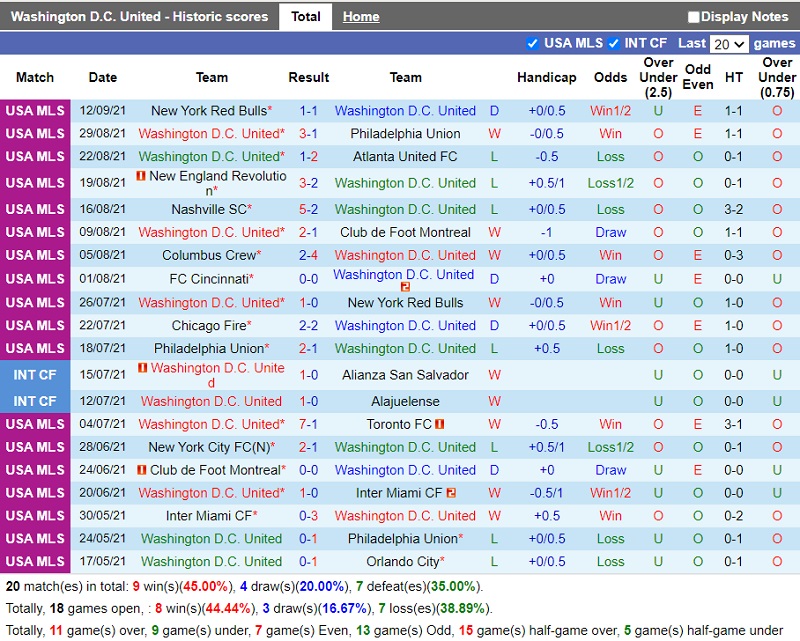
Task: Enable the Display Notes checkbox
Action: click(693, 17)
